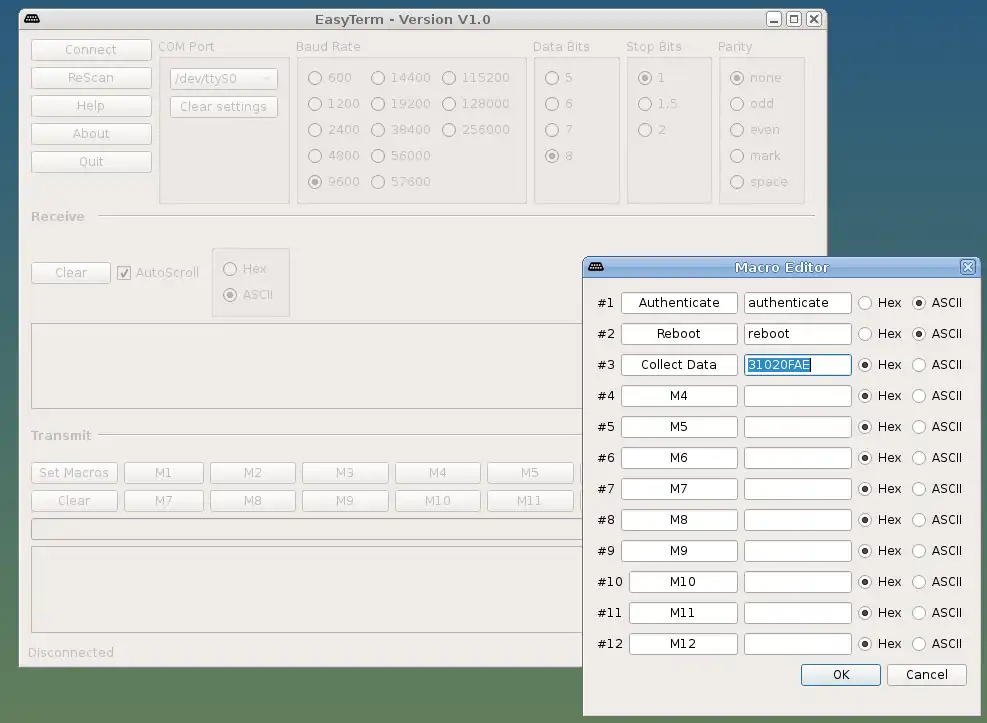This screenshot has height=723, width=987.
Task: Minimize the EasyTerm main window
Action: pyautogui.click(x=774, y=19)
